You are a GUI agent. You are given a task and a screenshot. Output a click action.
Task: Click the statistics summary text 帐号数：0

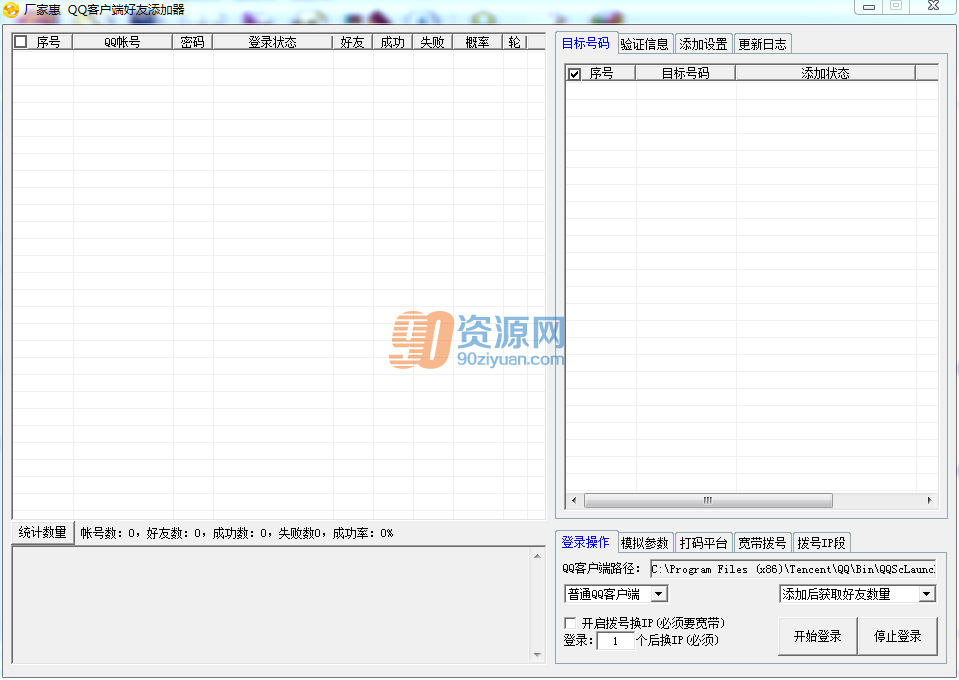click(108, 533)
